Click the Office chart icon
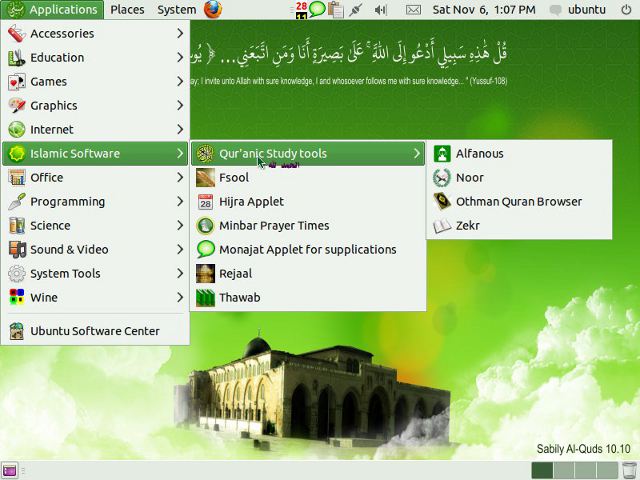 click(x=17, y=178)
